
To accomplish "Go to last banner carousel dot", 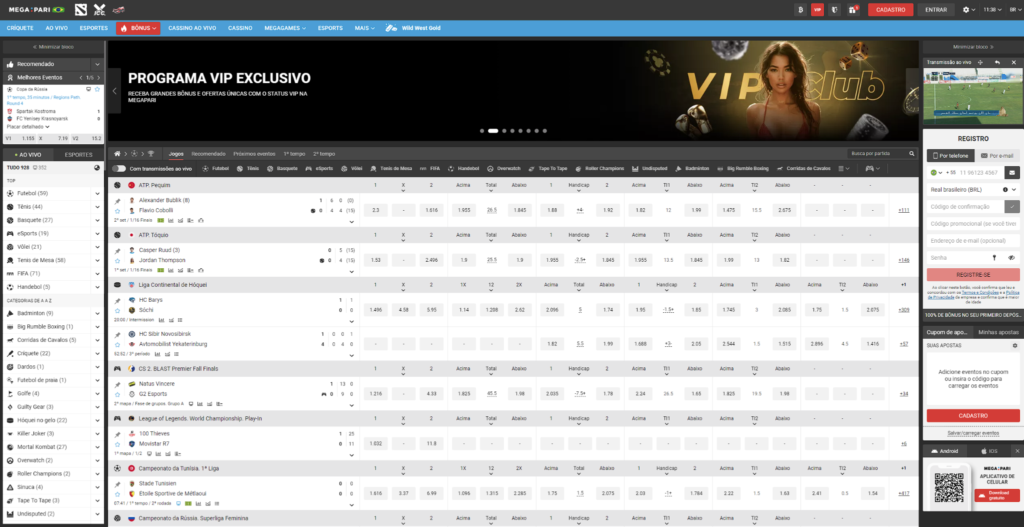I will (x=545, y=131).
